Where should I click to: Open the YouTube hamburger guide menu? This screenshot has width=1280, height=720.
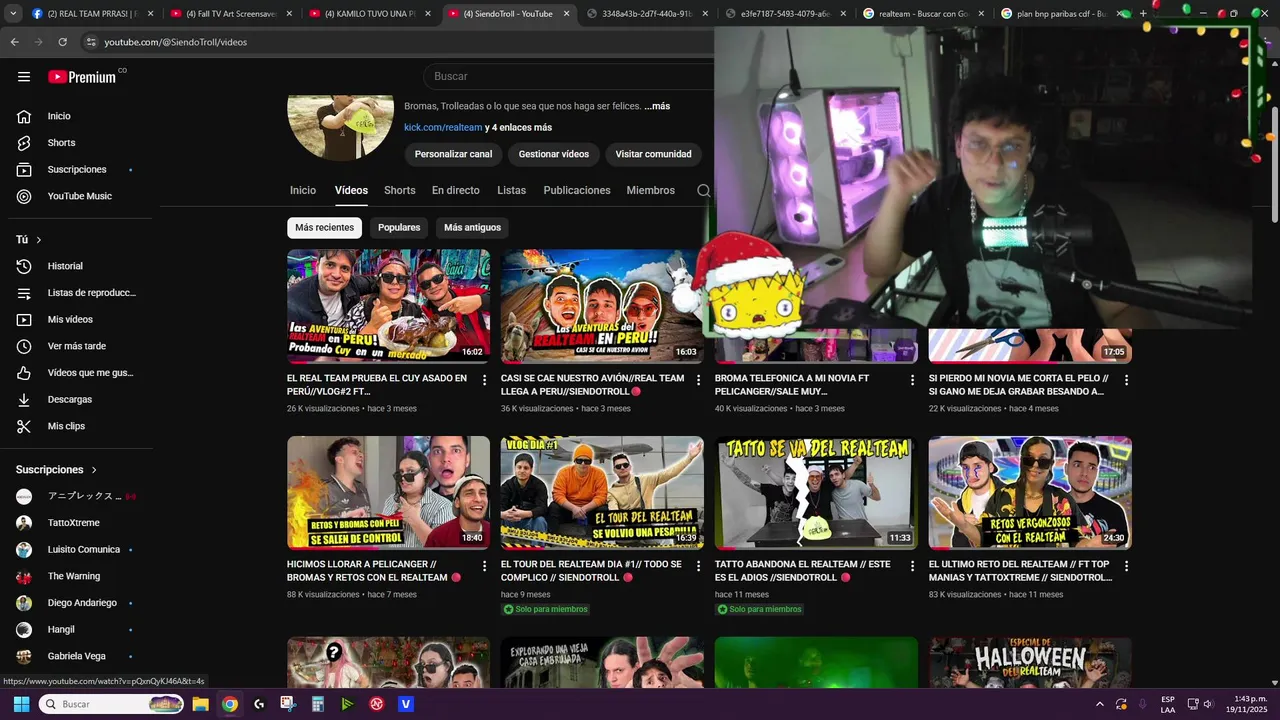[x=24, y=77]
